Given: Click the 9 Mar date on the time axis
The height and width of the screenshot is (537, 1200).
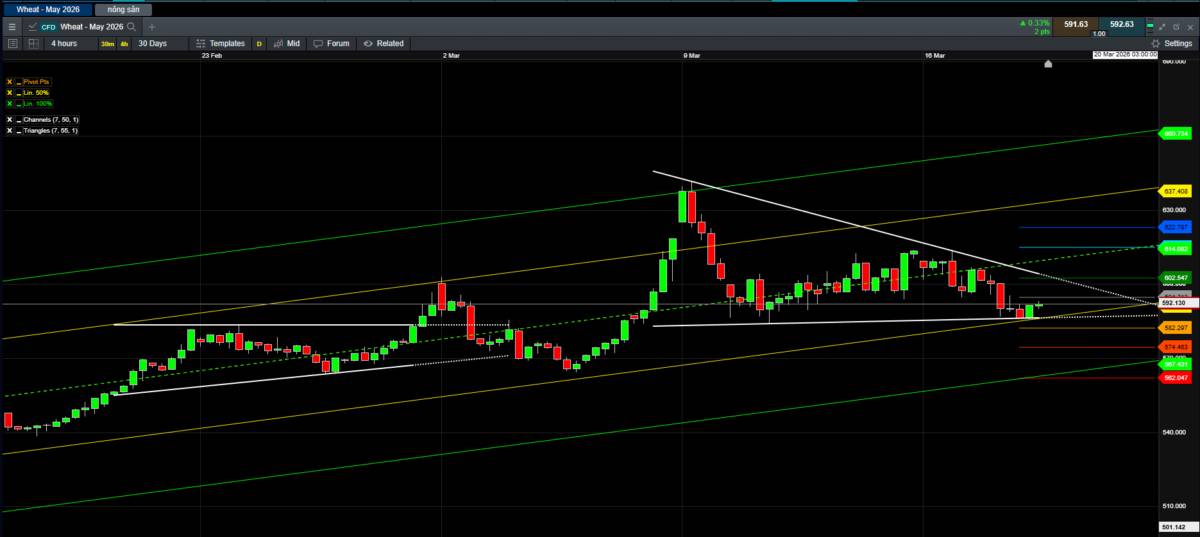Looking at the screenshot, I should pyautogui.click(x=691, y=56).
